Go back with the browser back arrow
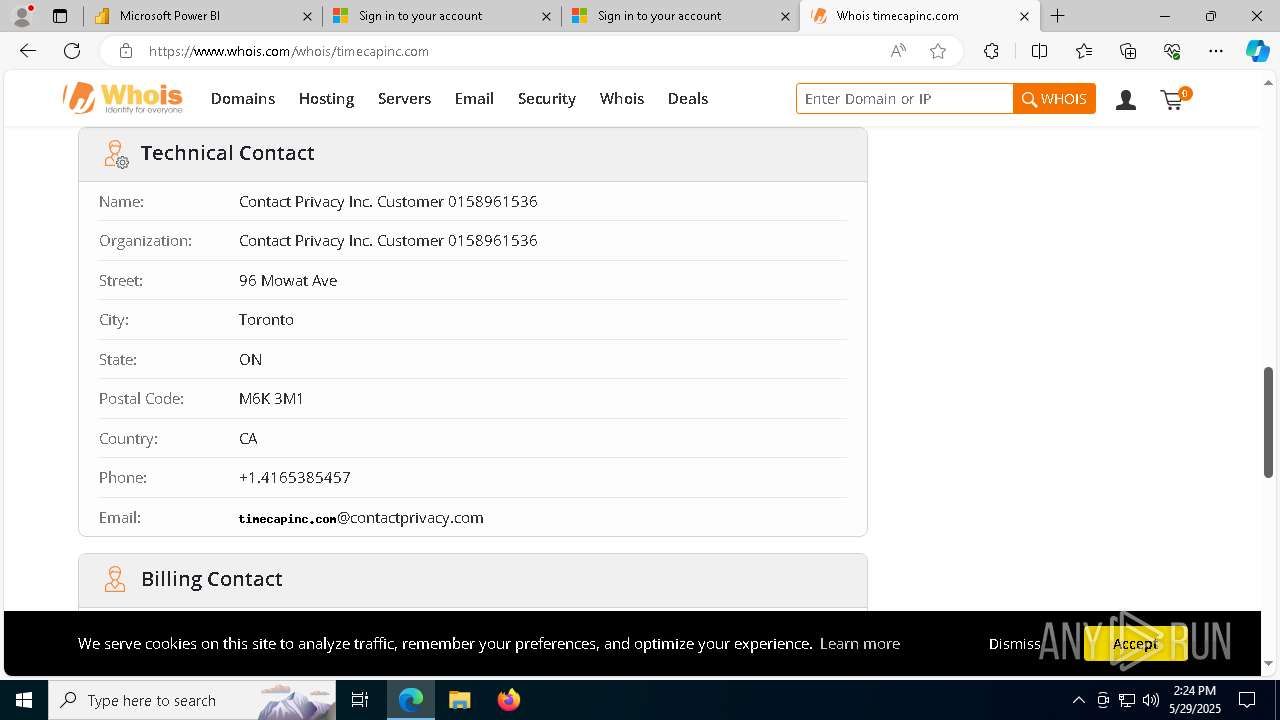This screenshot has width=1280, height=720. click(x=28, y=51)
